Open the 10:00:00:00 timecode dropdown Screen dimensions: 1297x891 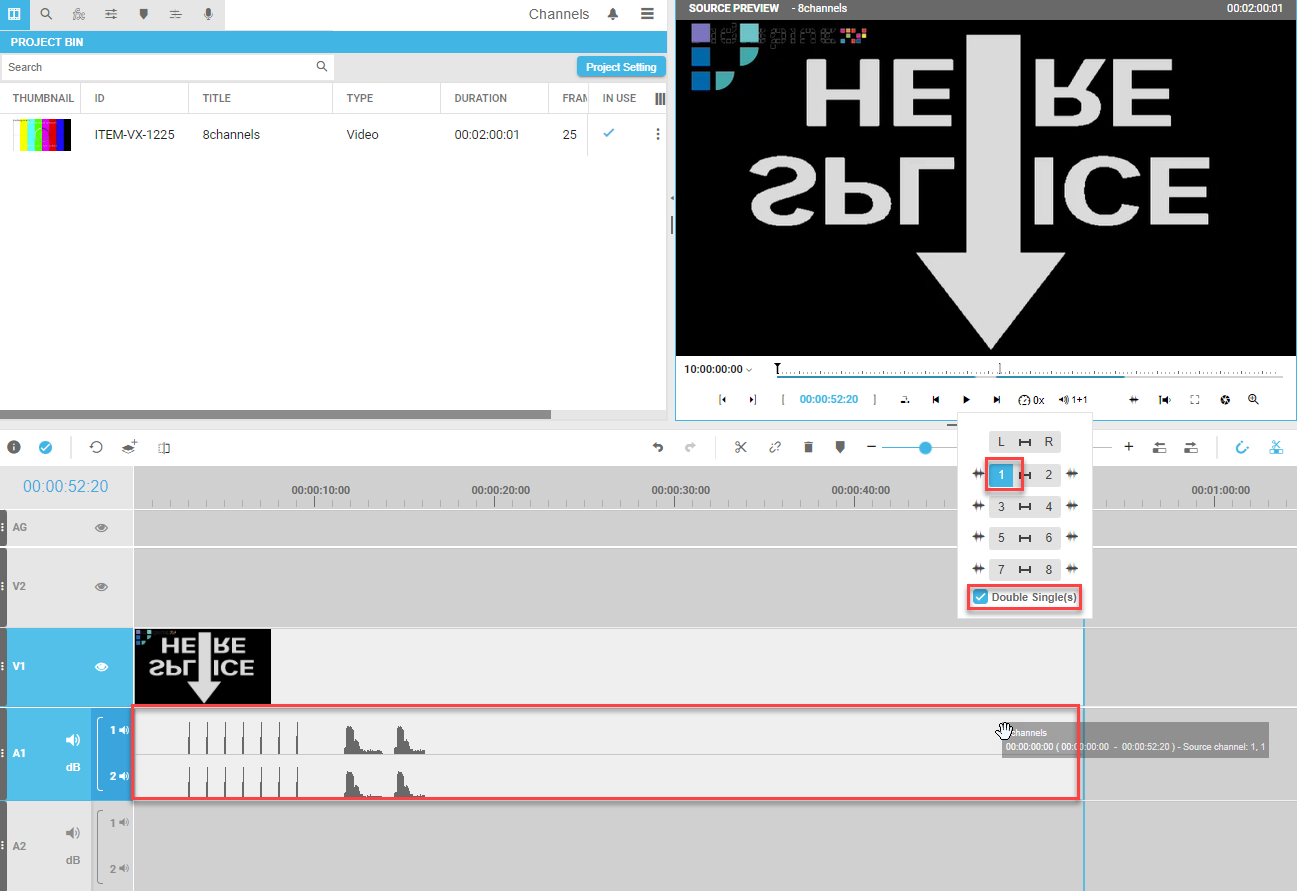[x=718, y=370]
